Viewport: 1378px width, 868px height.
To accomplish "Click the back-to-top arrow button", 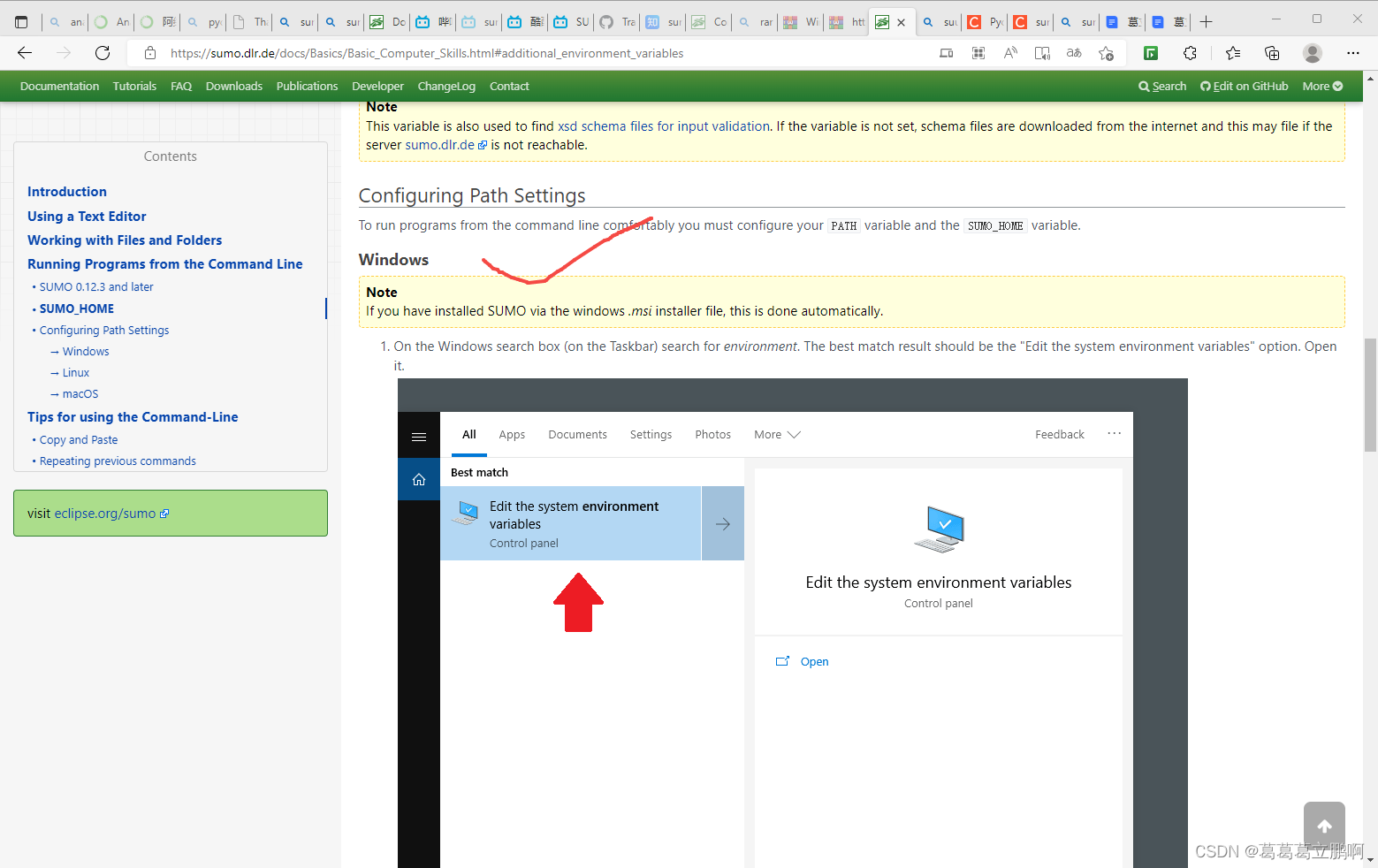I will pyautogui.click(x=1324, y=826).
